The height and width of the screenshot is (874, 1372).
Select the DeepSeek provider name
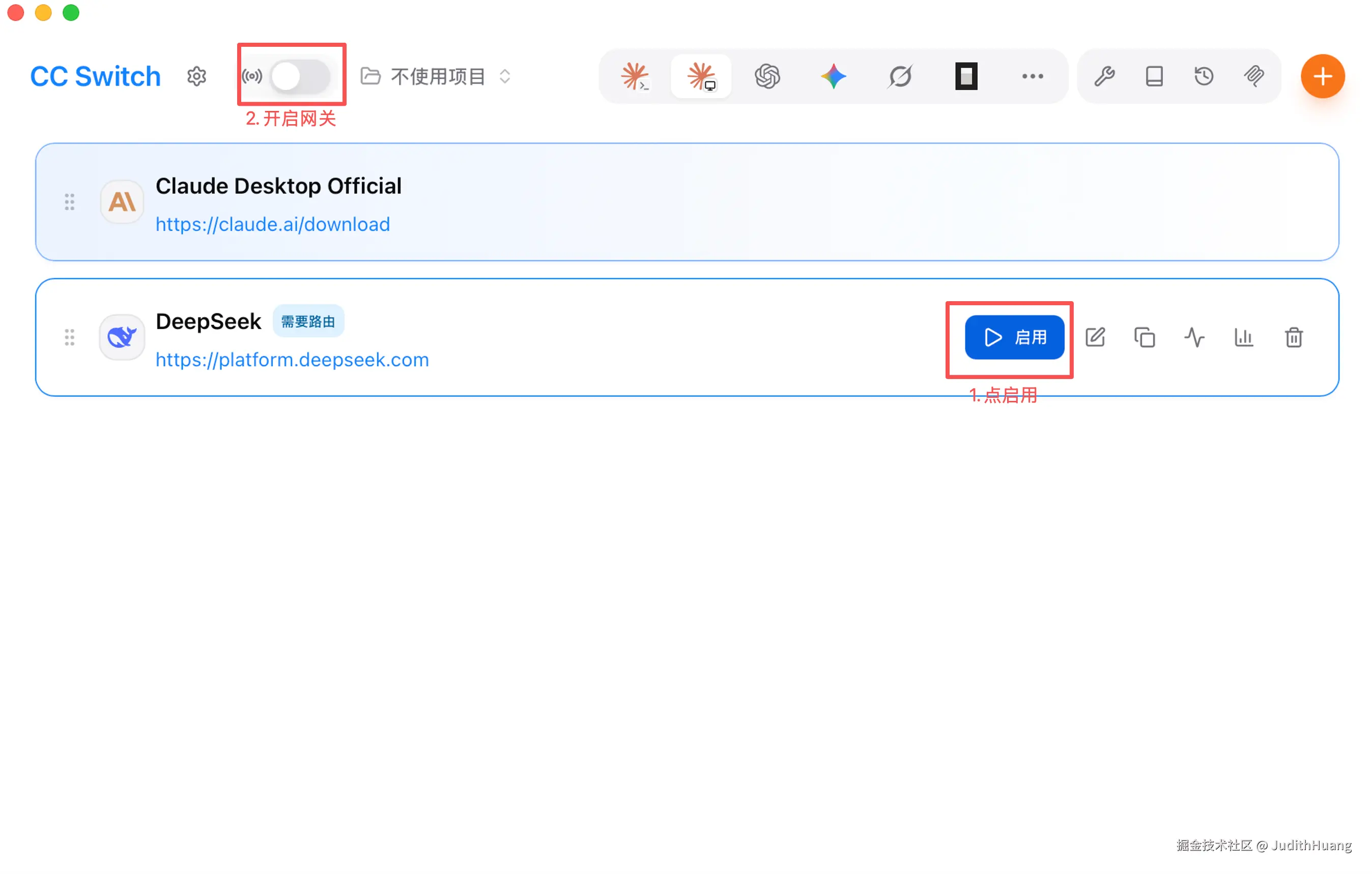pyautogui.click(x=209, y=322)
